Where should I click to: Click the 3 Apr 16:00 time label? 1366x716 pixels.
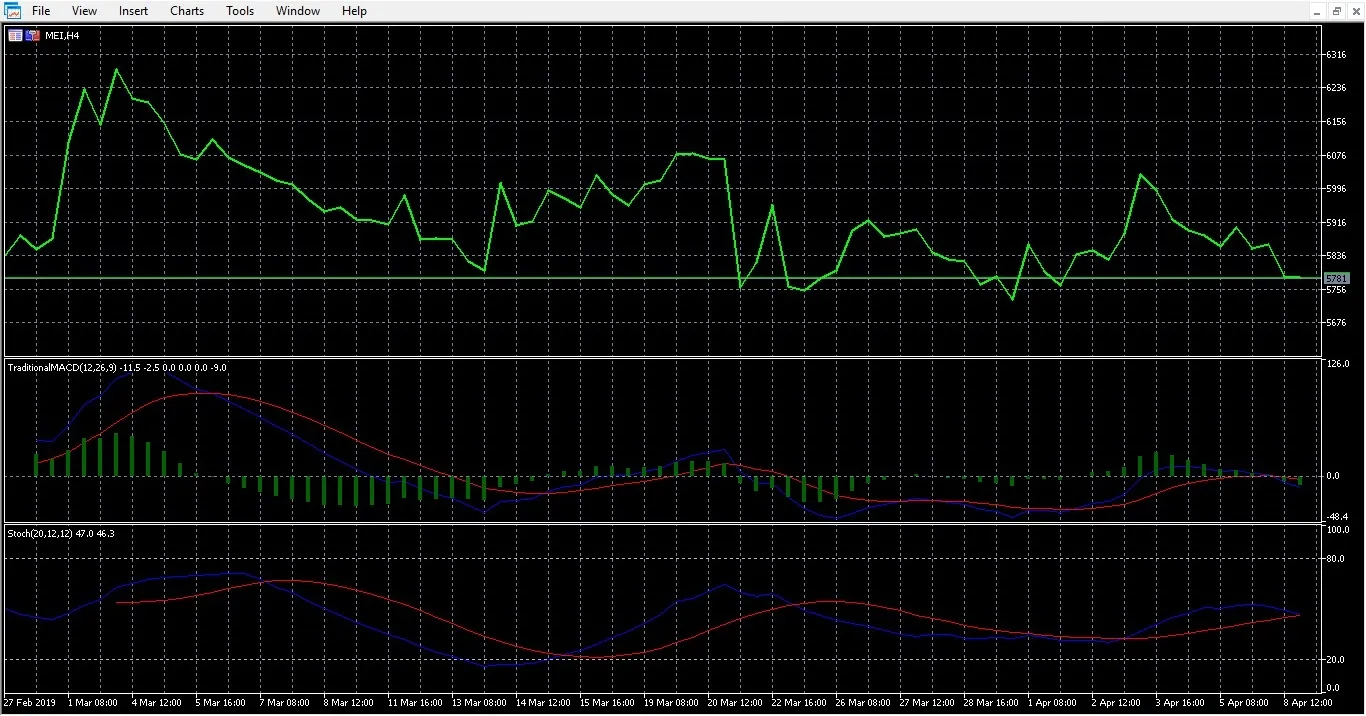(1180, 703)
